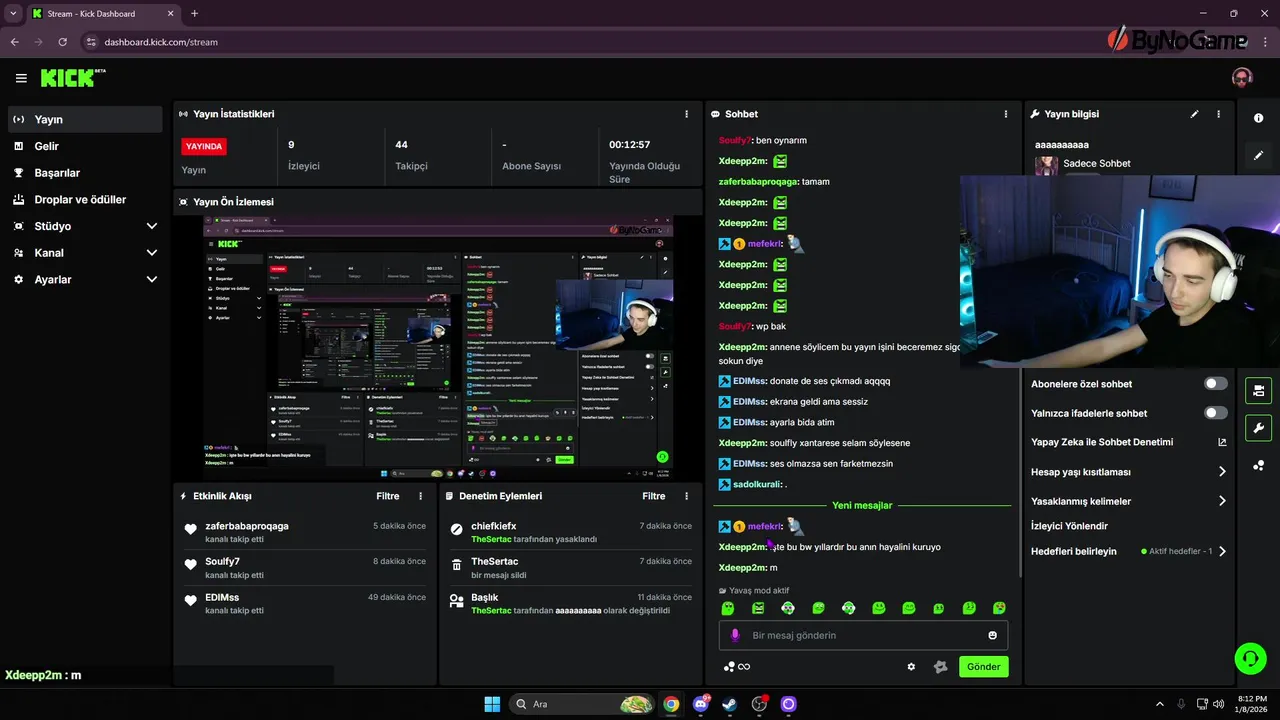The image size is (1280, 720).
Task: Open zaferbabaproqaga username in activity feed
Action: (x=247, y=526)
